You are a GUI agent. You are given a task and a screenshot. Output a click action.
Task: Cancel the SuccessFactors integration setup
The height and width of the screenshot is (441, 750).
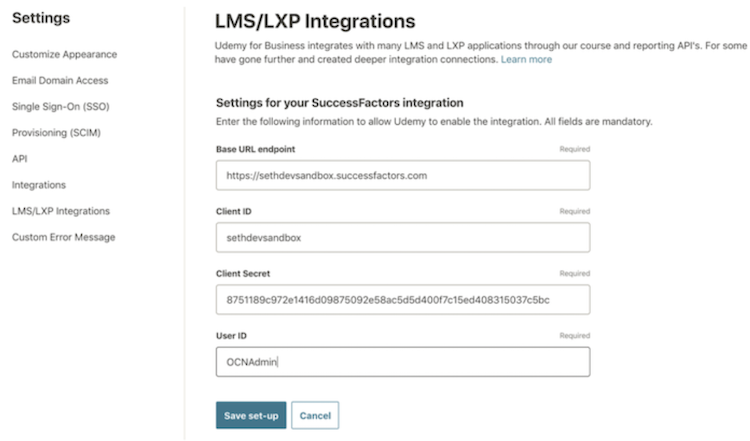click(x=315, y=415)
